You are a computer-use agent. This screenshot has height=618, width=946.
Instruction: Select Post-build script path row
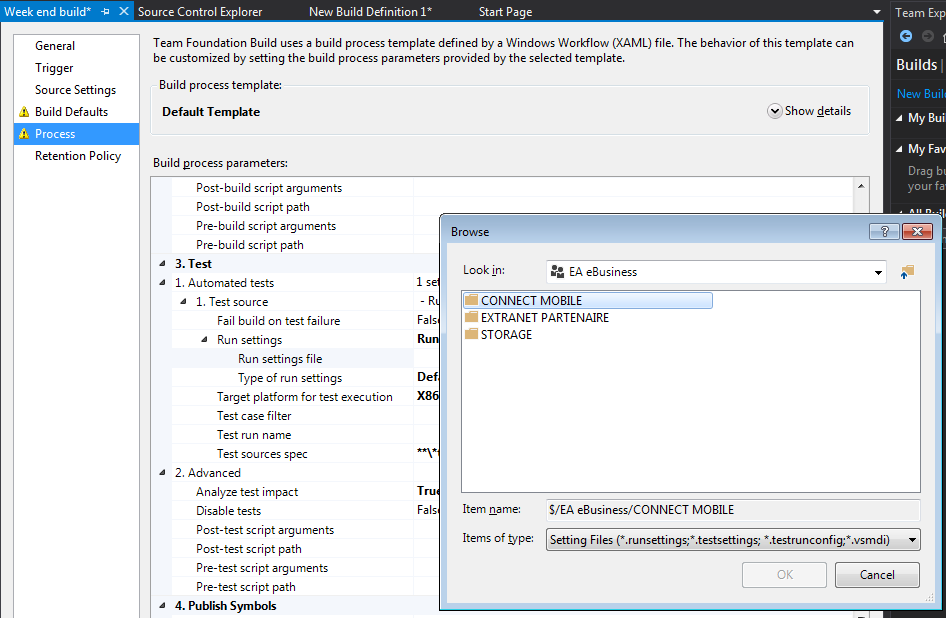(x=512, y=206)
